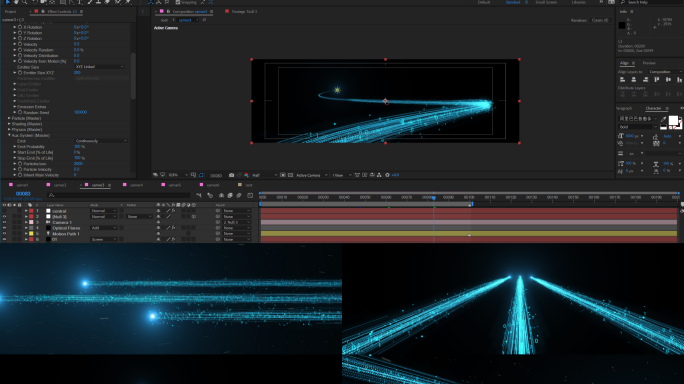Image resolution: width=684 pixels, height=384 pixels.
Task: Click the white fill color swatch
Action: click(x=673, y=120)
